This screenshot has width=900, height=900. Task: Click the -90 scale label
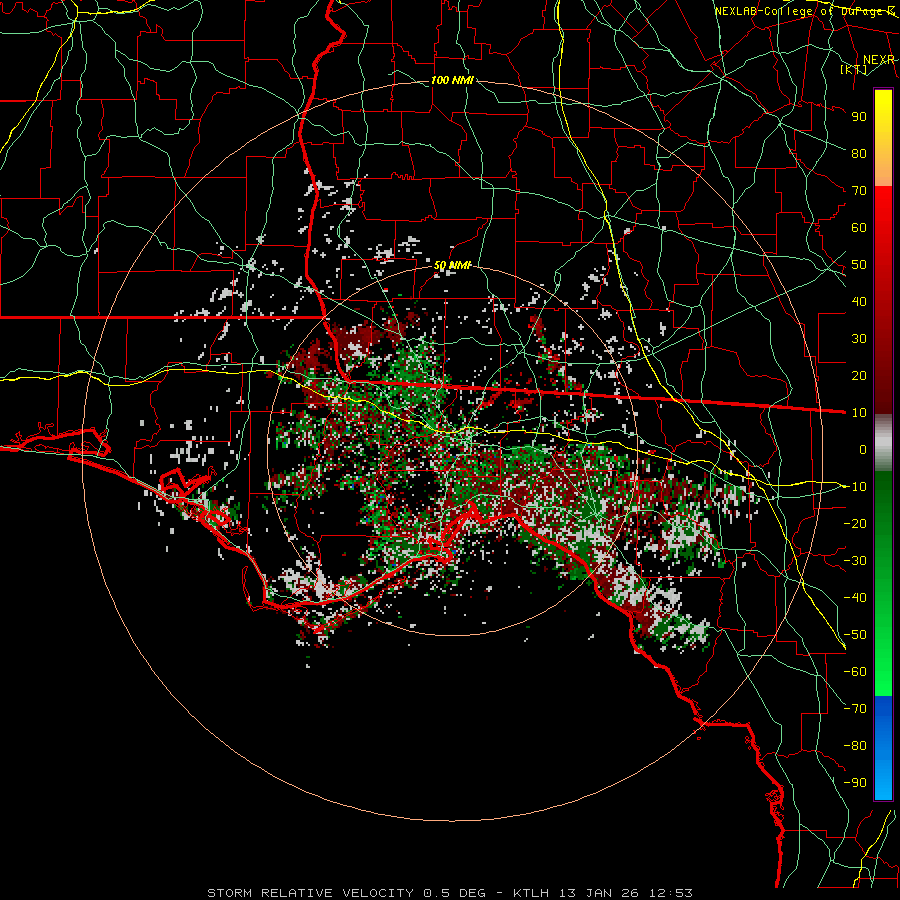(855, 783)
